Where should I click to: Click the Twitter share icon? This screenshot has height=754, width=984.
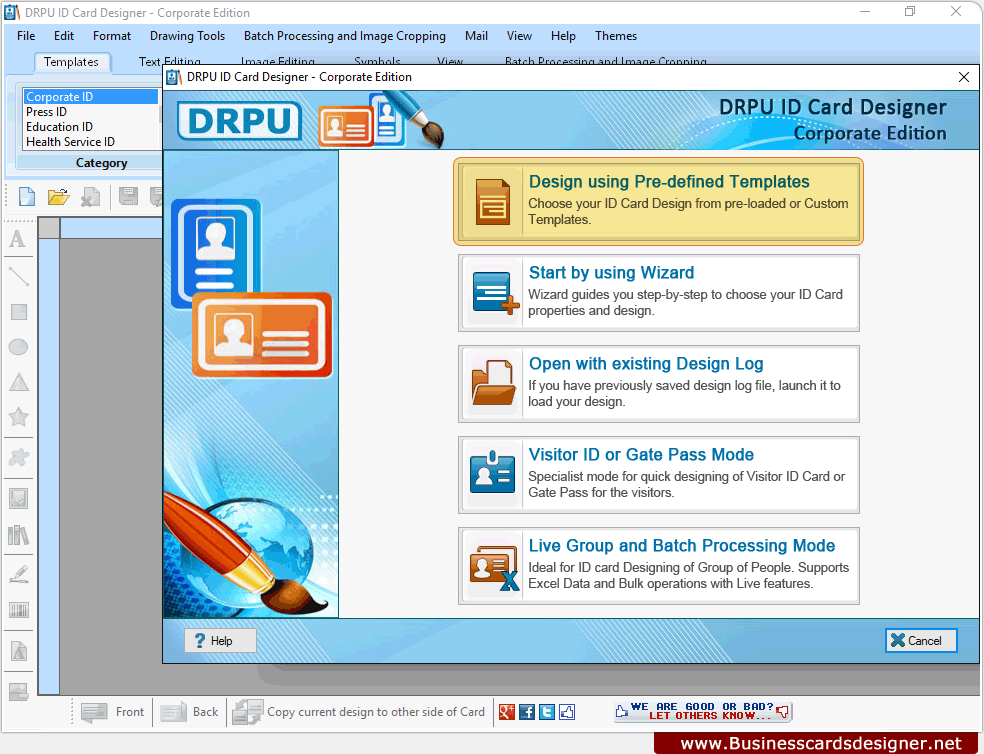click(547, 712)
